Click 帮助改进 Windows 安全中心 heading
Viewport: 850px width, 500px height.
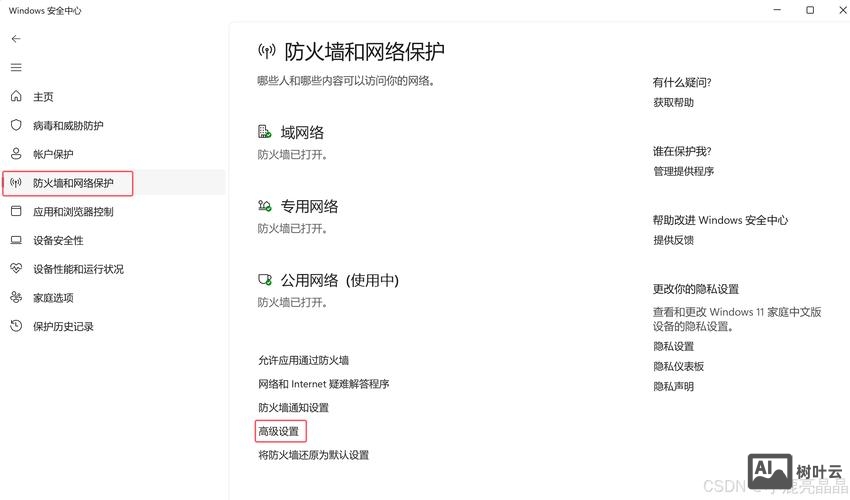click(720, 220)
